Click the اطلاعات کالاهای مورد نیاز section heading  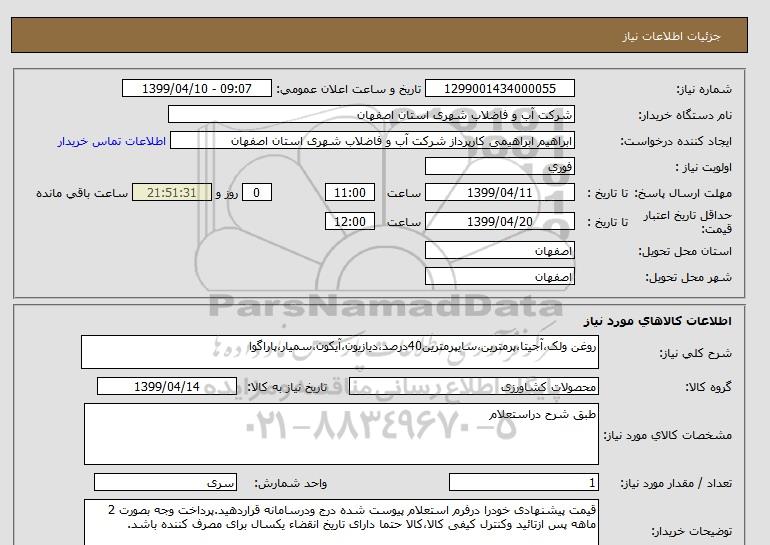[x=658, y=321]
